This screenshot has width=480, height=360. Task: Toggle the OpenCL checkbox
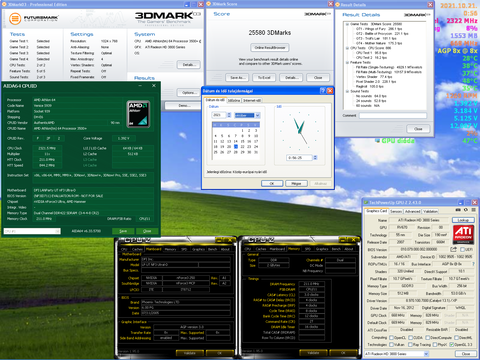(x=391, y=338)
